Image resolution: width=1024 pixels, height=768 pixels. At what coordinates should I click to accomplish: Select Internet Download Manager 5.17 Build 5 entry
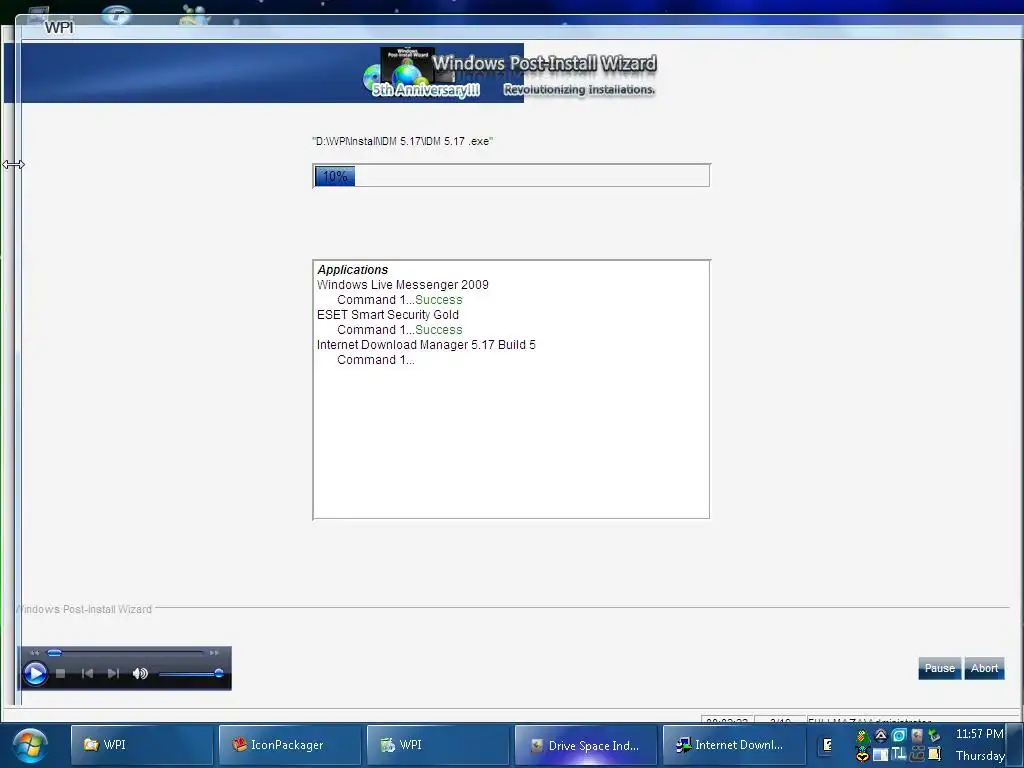pos(426,345)
